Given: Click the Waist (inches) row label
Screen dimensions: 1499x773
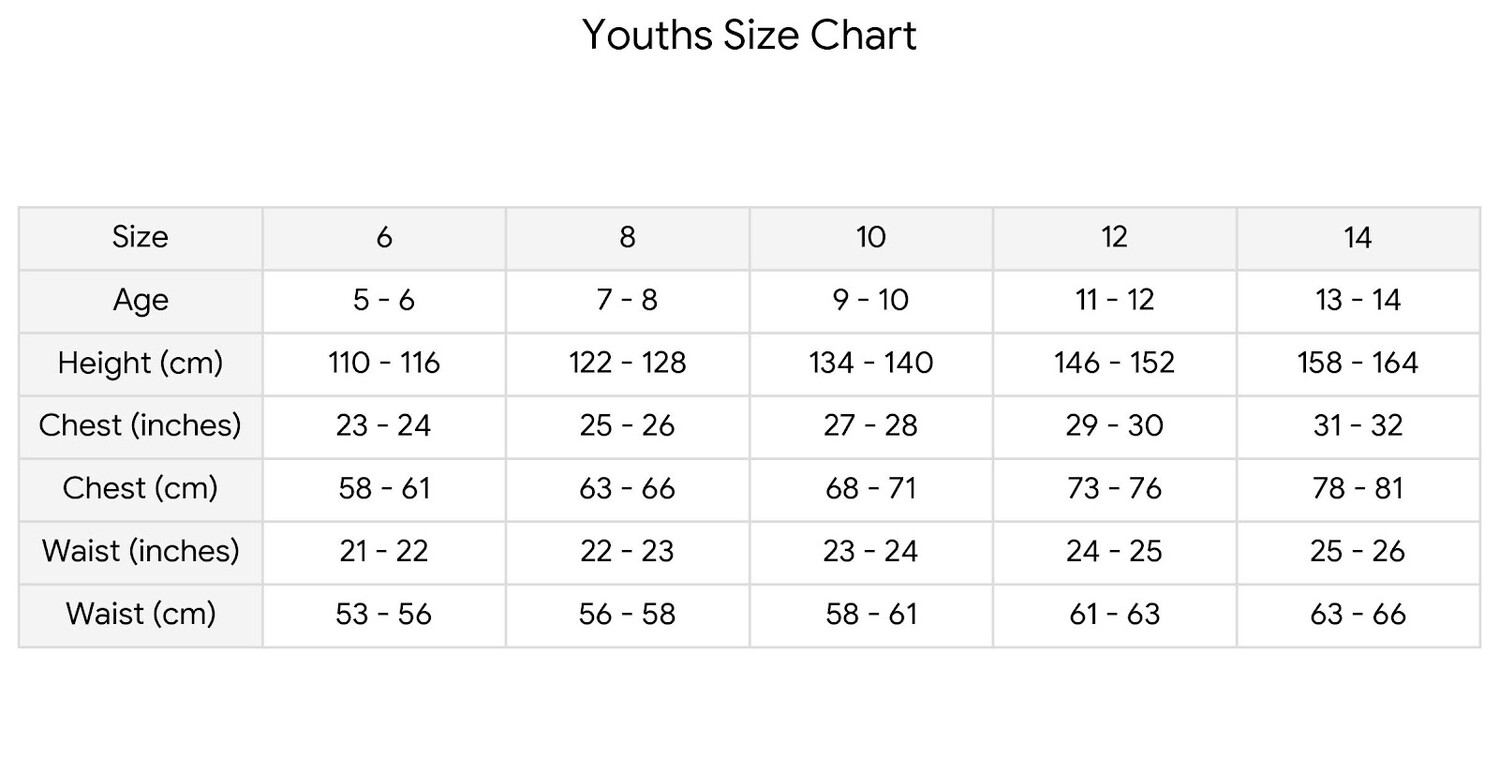Looking at the screenshot, I should click(140, 551).
